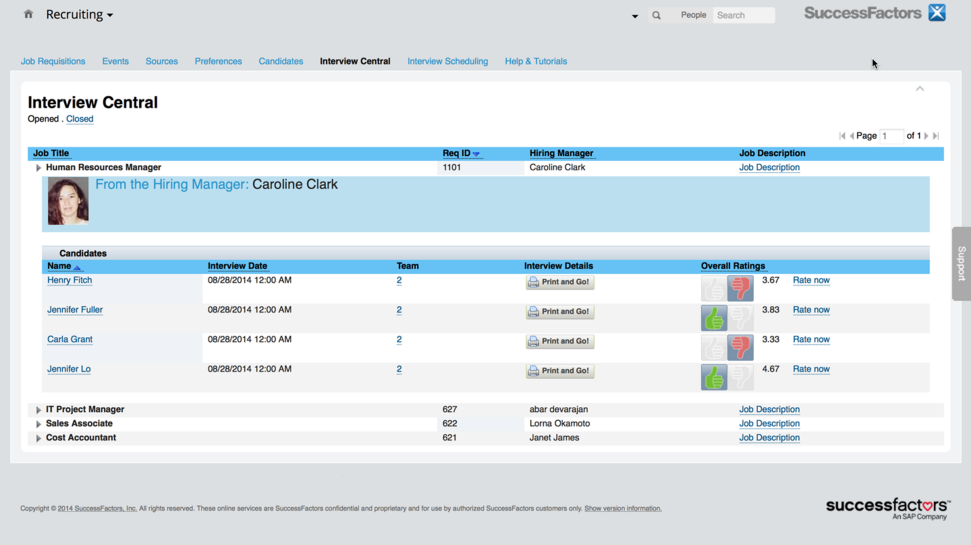
Task: Give Carla Grant a thumbs up
Action: (x=714, y=348)
